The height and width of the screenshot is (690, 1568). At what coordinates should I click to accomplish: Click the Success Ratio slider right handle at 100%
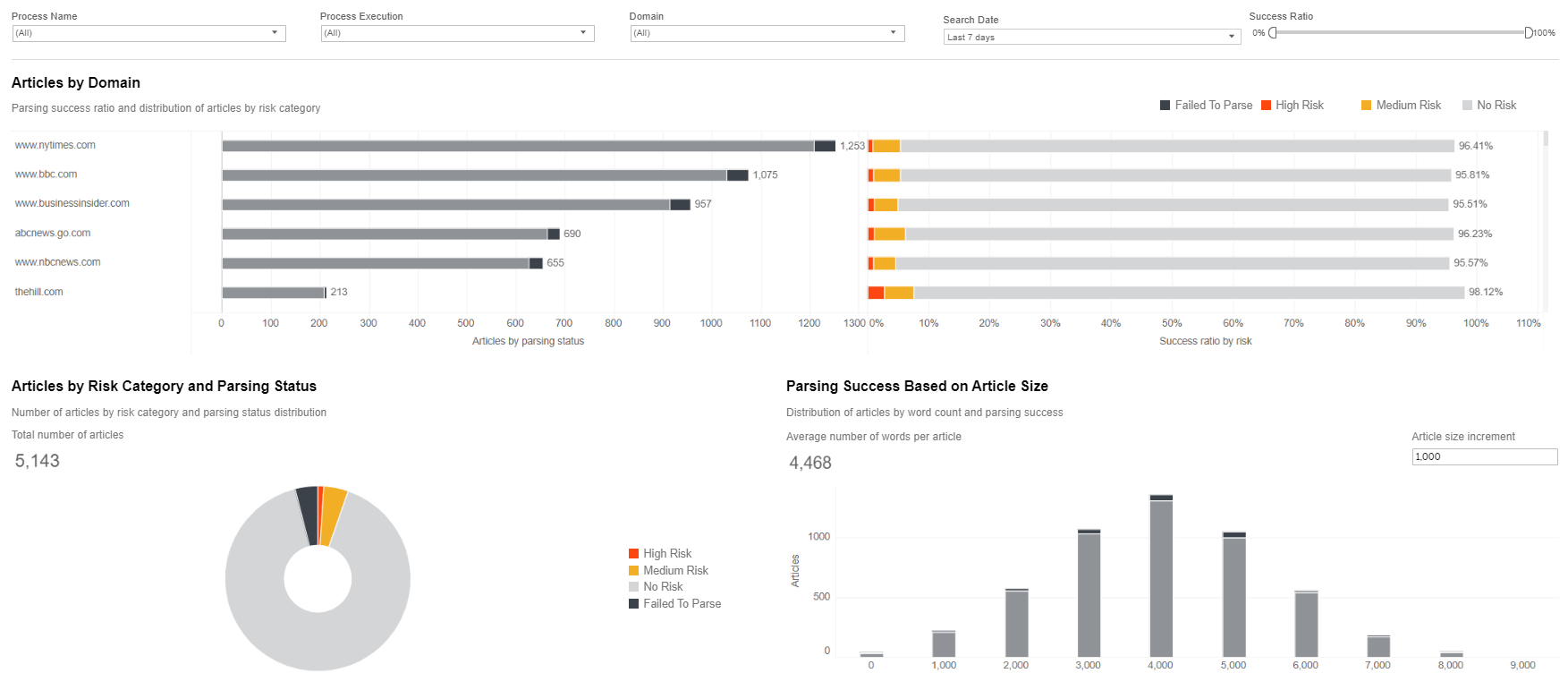[x=1529, y=33]
